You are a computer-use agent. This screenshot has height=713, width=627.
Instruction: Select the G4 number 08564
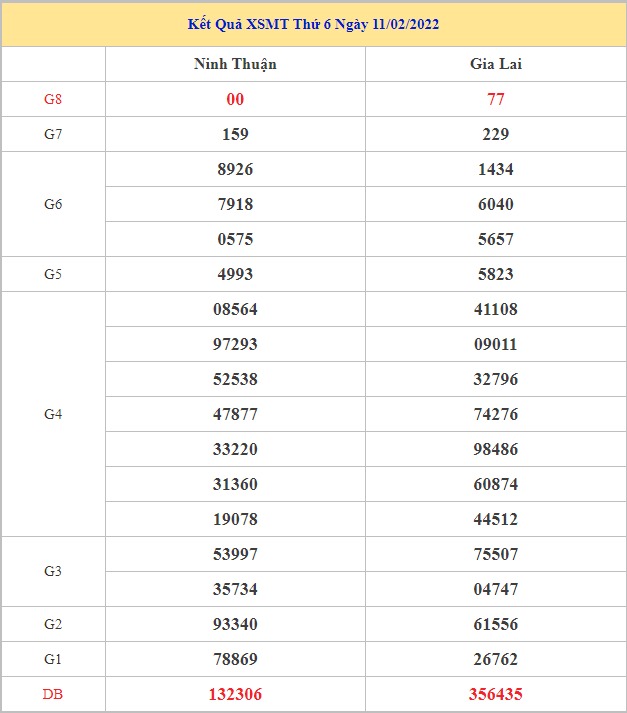[235, 309]
